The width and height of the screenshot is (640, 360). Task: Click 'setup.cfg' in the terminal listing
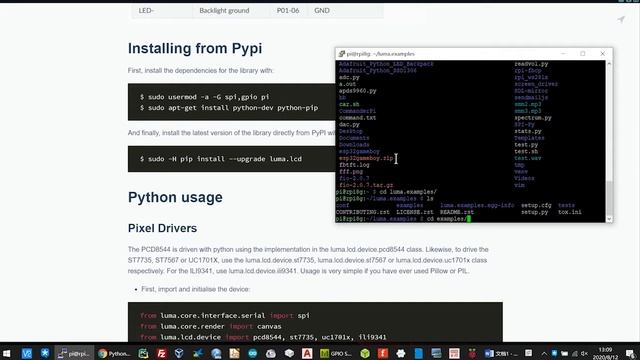(536, 205)
